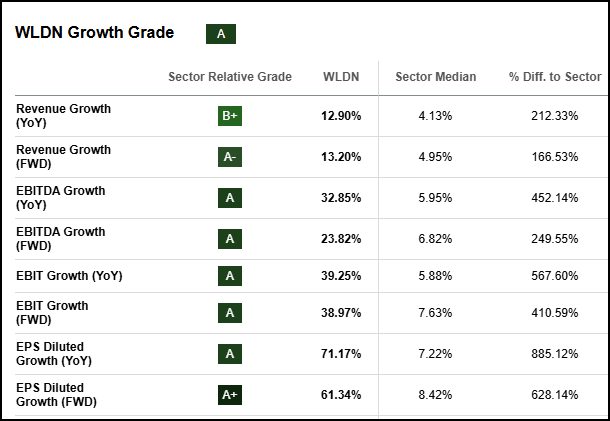Select the EBIT Growth (YoY) row label

pos(69,276)
